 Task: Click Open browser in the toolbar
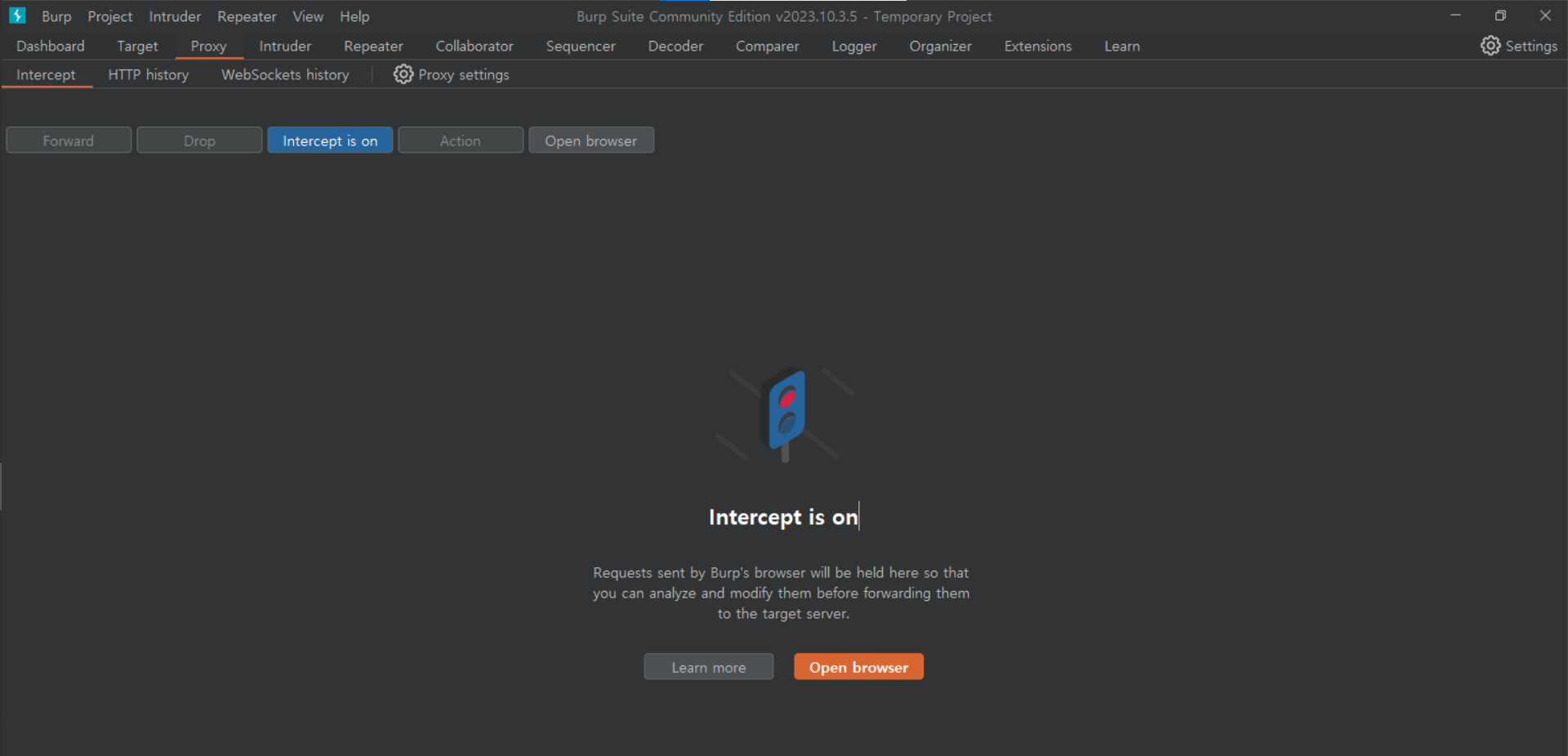(x=591, y=140)
